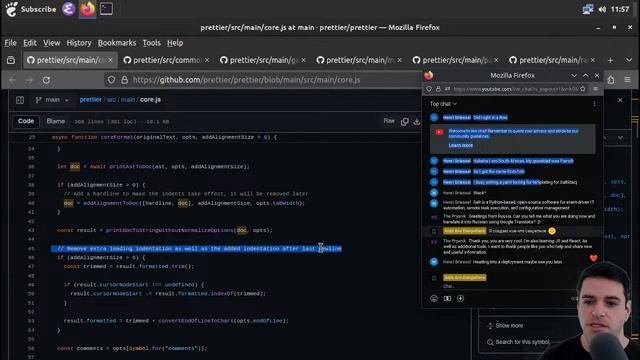640x360 pixels.
Task: Open the View menu
Action: point(51,43)
